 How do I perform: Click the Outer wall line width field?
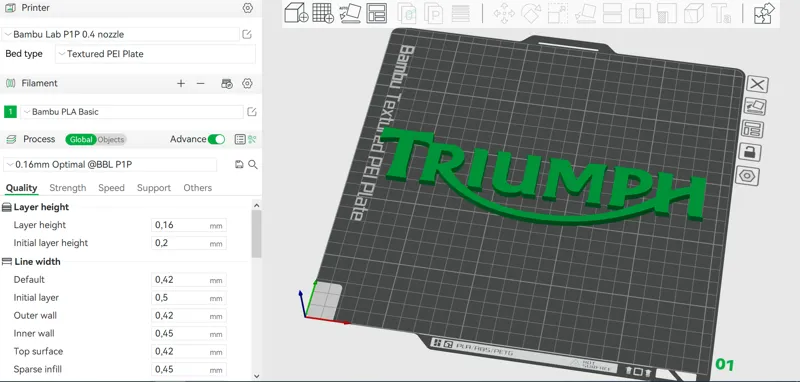(189, 316)
